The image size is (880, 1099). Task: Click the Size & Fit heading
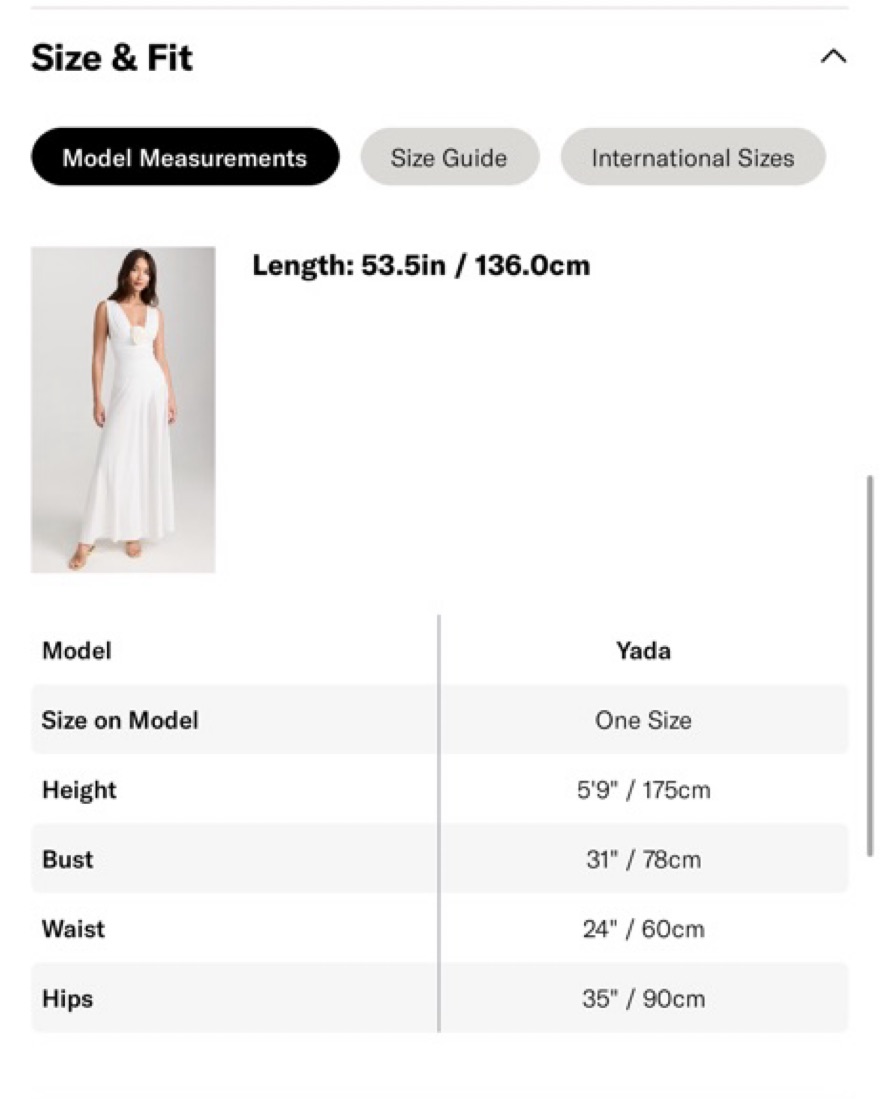point(111,57)
